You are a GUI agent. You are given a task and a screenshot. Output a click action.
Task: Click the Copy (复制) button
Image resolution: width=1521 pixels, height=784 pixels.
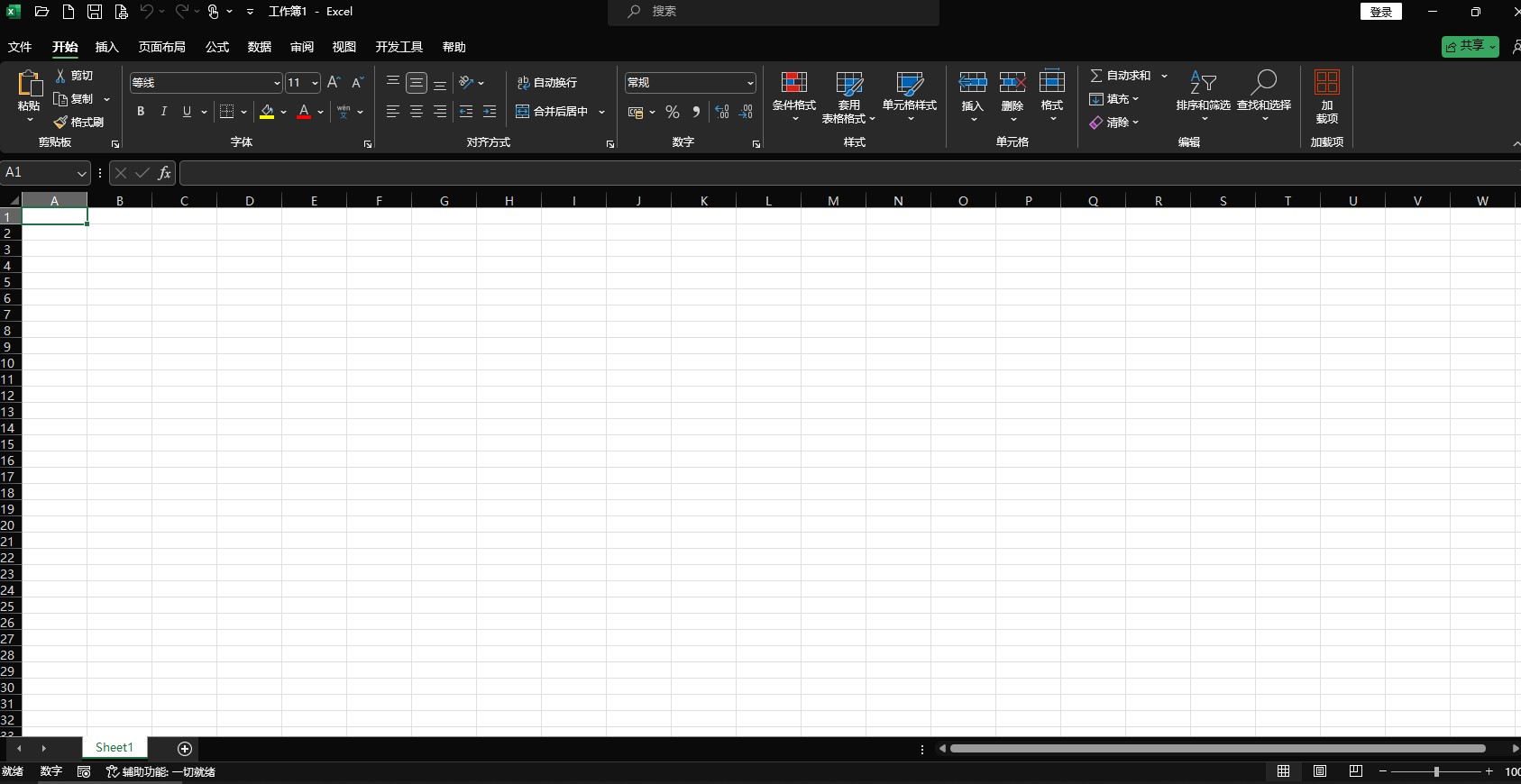(x=74, y=99)
